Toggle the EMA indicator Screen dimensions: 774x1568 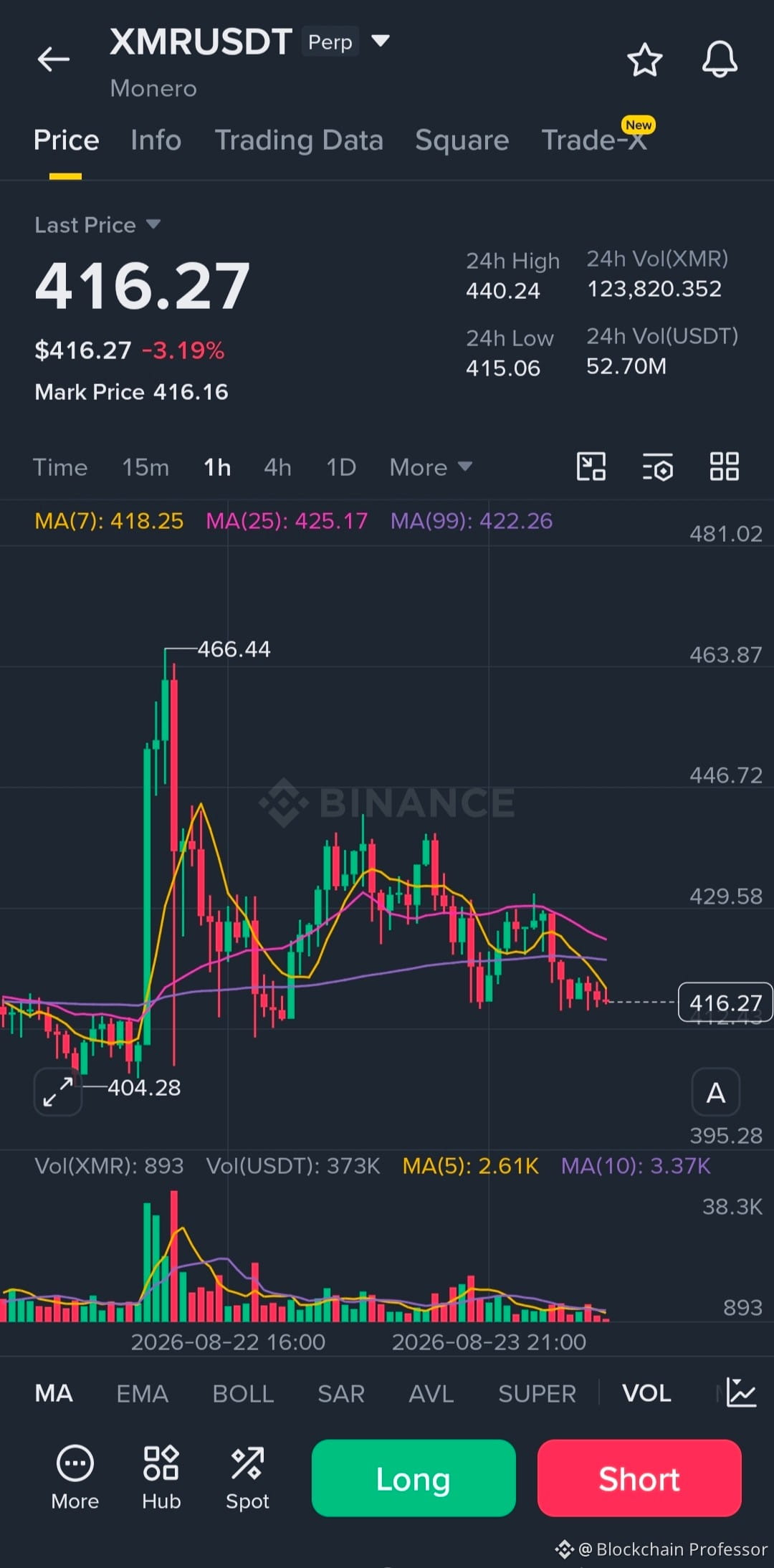142,1393
